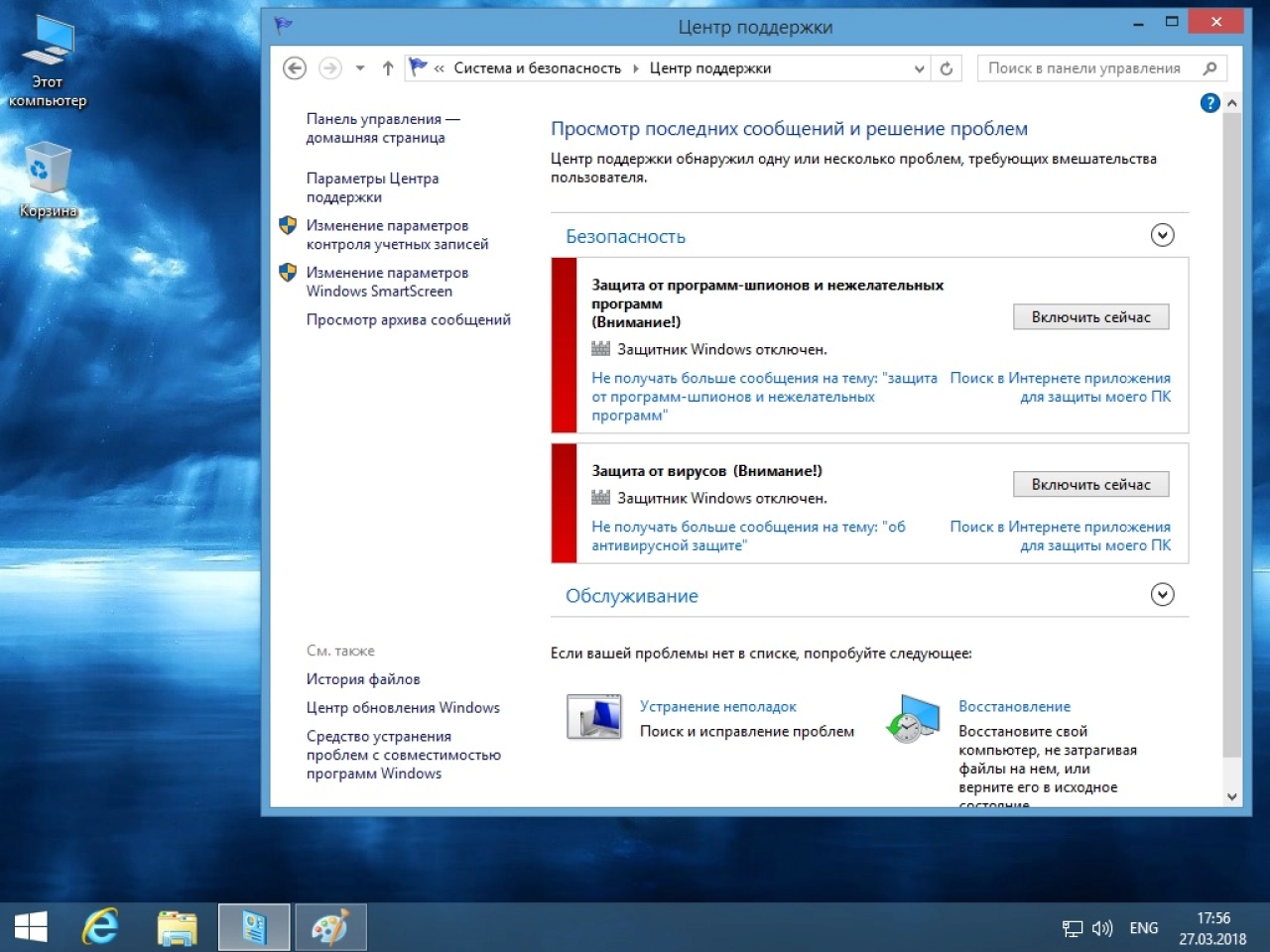Open 'Просмотр архива сообщений'
Viewport: 1270px width, 952px height.
(x=408, y=319)
